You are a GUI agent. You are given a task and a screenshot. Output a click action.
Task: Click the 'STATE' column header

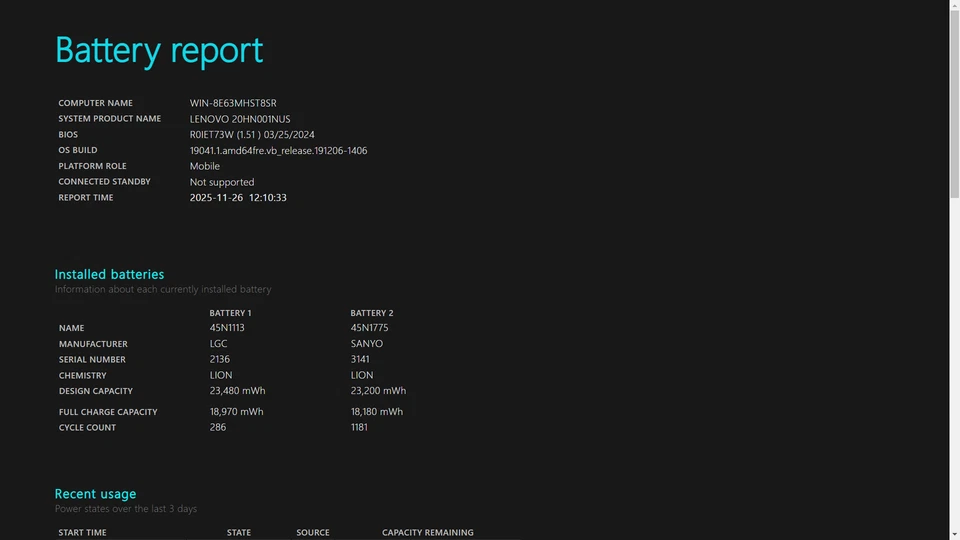point(239,533)
